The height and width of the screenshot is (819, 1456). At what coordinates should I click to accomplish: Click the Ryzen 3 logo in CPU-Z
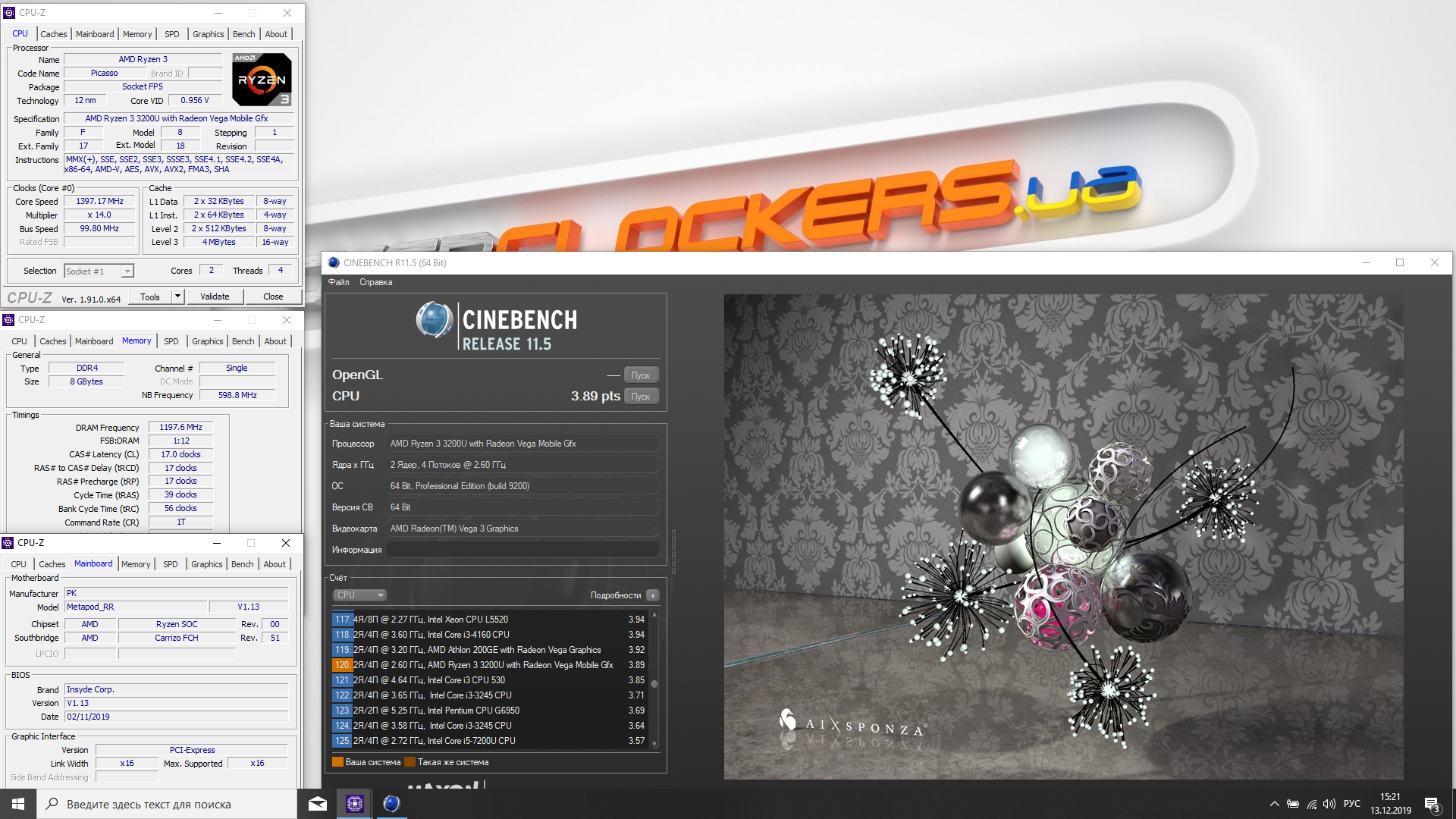(262, 80)
